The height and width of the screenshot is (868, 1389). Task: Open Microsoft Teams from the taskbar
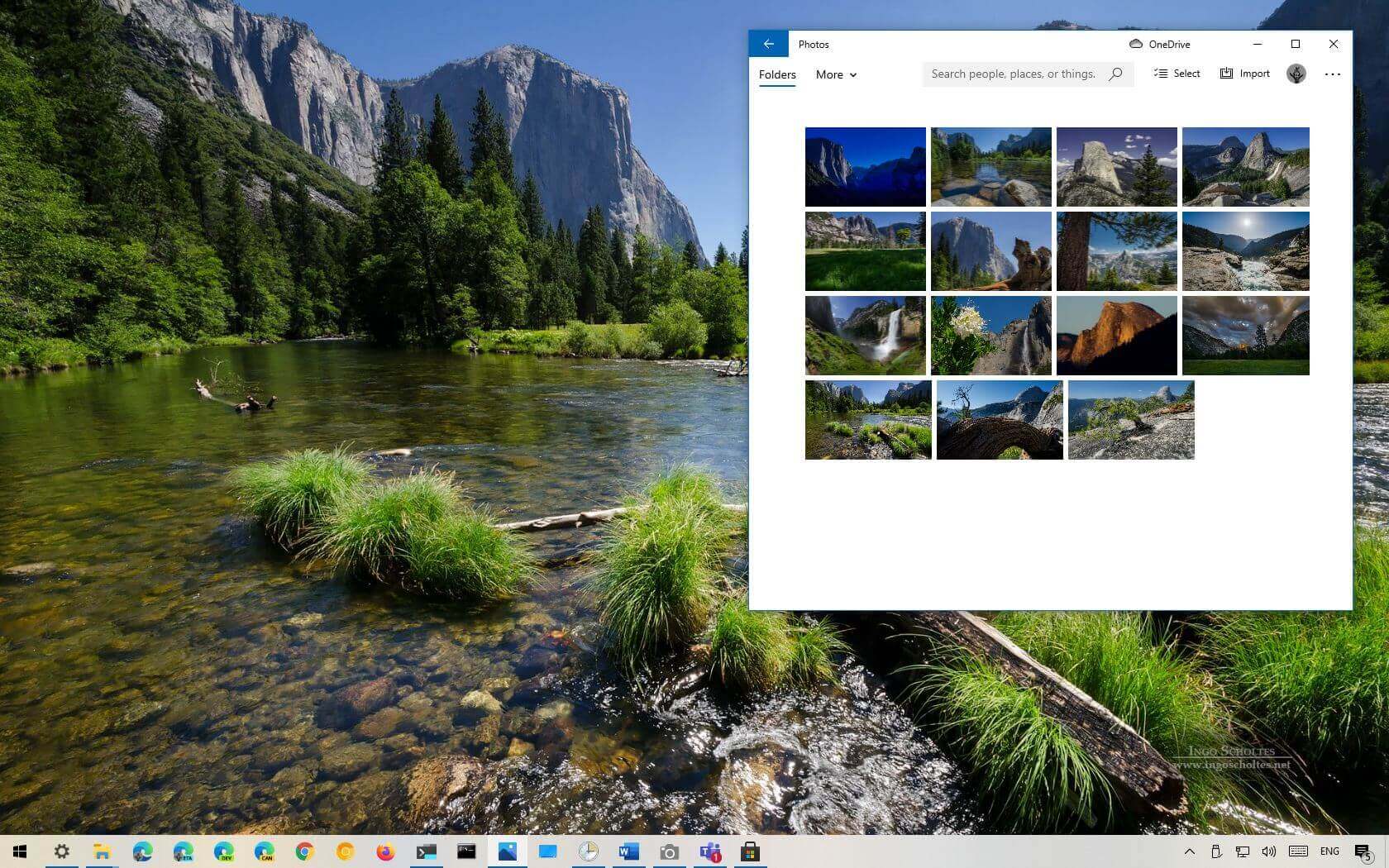(709, 851)
